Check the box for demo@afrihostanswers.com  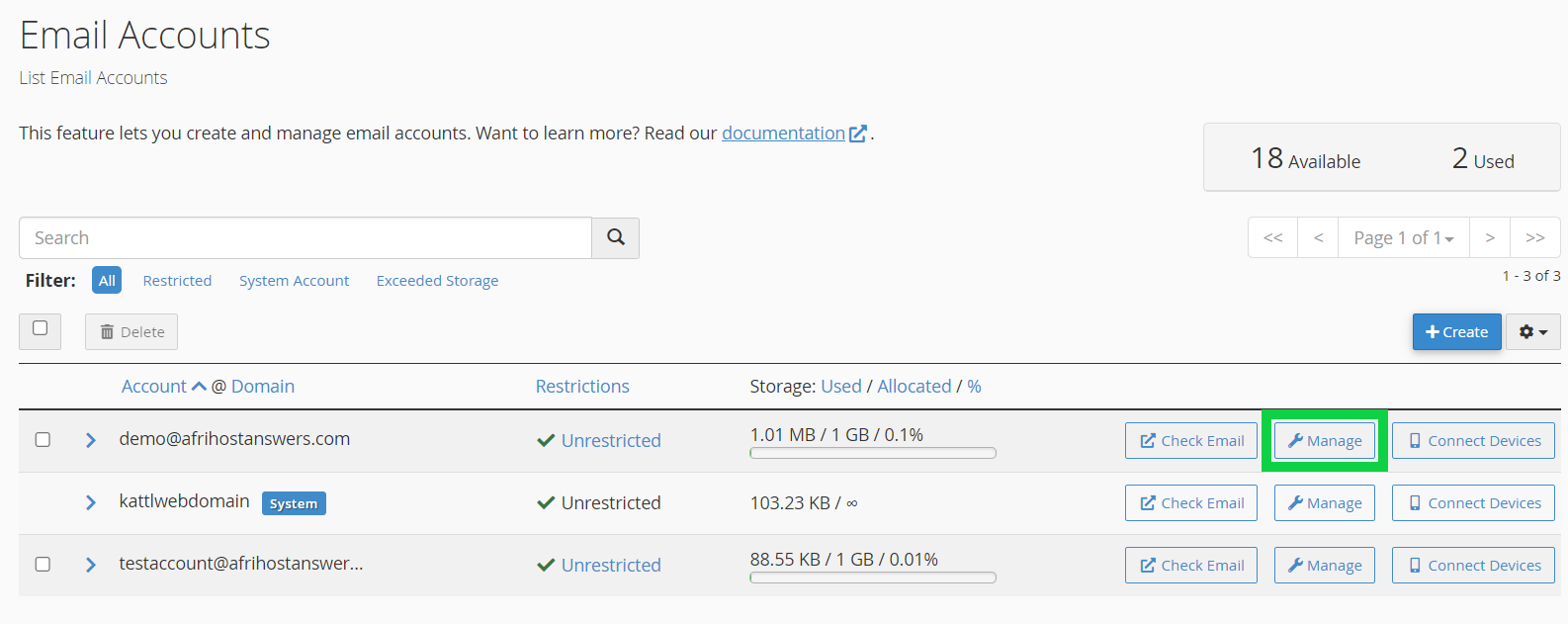pos(43,439)
